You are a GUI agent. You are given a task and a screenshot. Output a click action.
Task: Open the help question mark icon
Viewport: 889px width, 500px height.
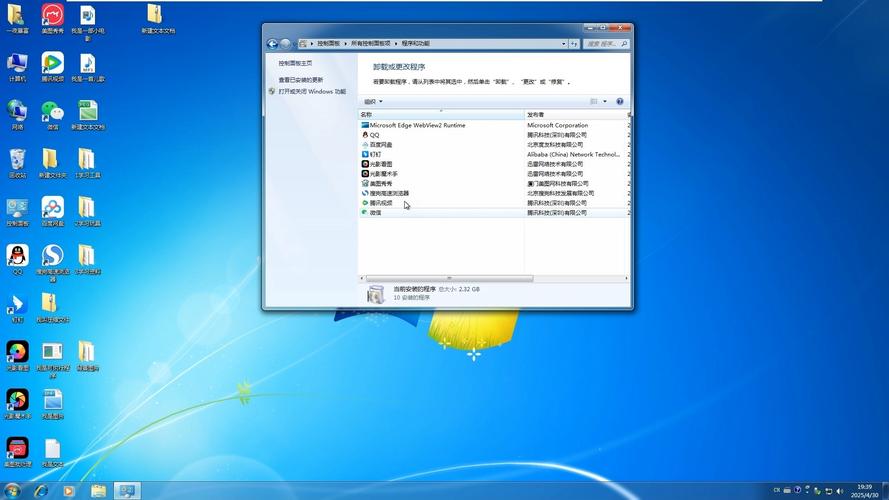click(x=620, y=101)
